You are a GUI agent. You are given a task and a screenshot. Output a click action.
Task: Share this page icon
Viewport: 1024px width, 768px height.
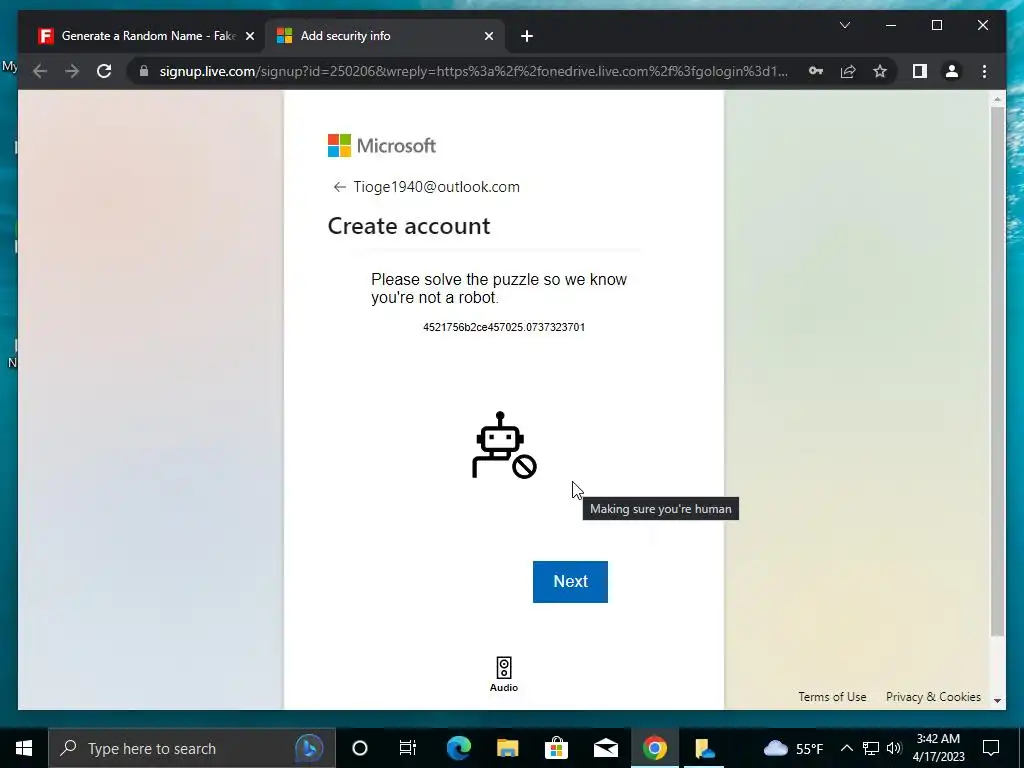pyautogui.click(x=848, y=71)
